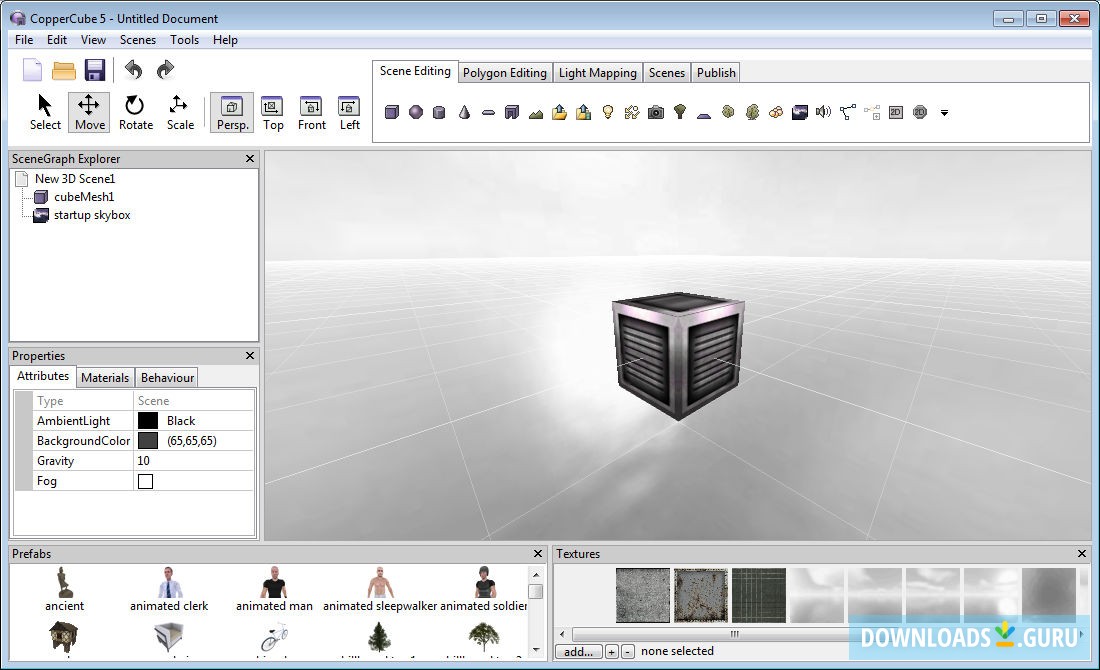The image size is (1100, 670).
Task: Select the Rotate tool
Action: click(x=135, y=112)
